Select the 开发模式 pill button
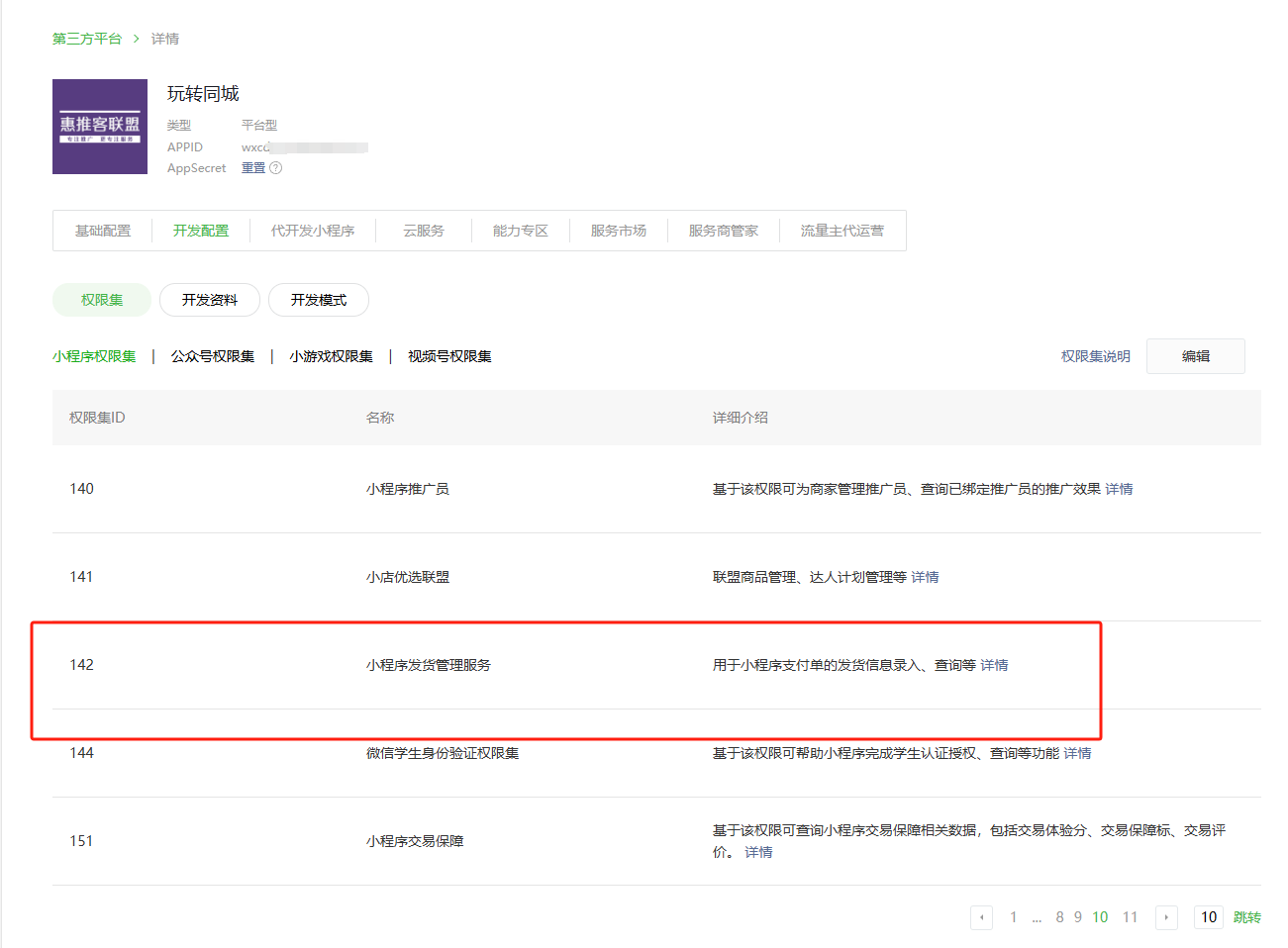The image size is (1288, 948). pyautogui.click(x=319, y=300)
